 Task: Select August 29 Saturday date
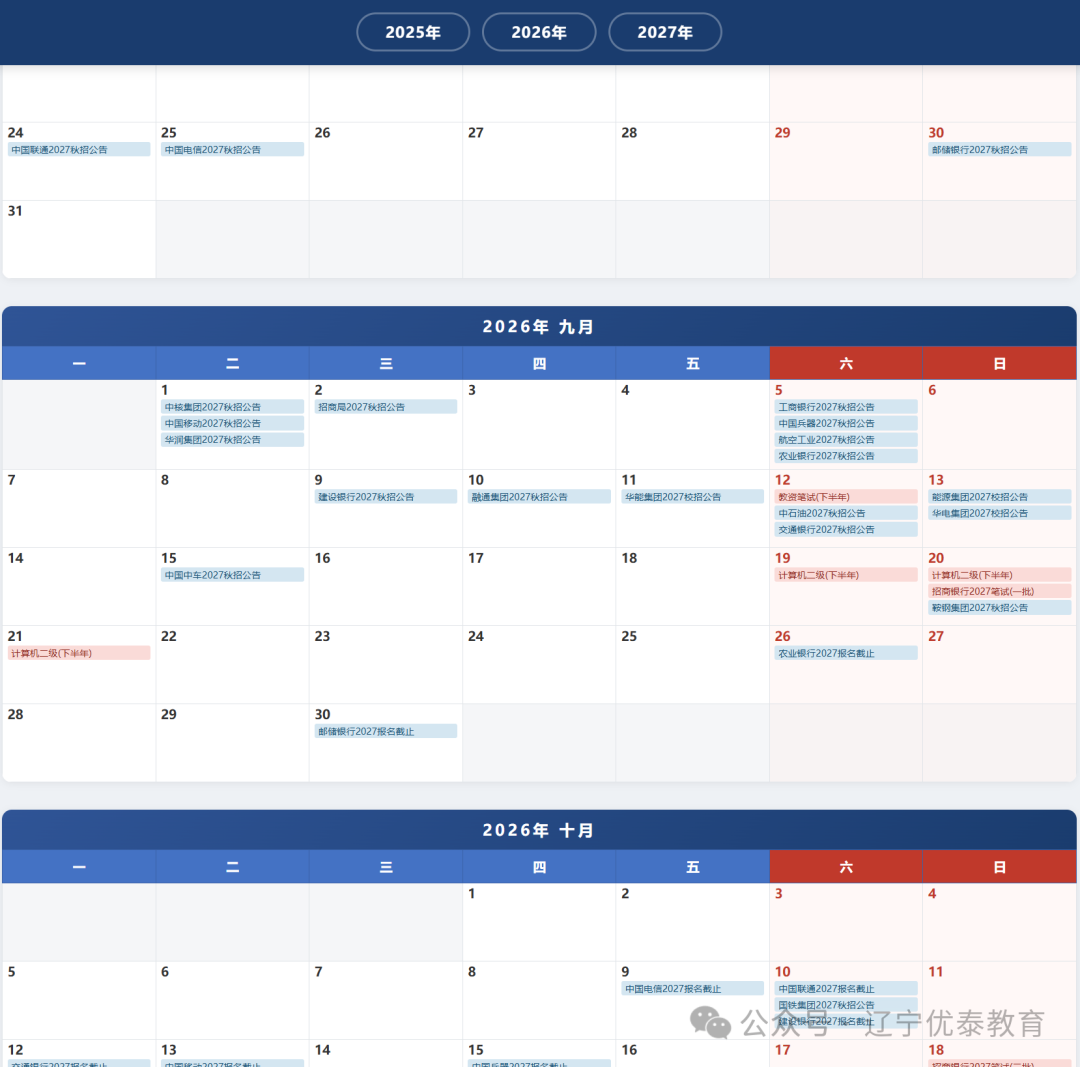click(782, 132)
